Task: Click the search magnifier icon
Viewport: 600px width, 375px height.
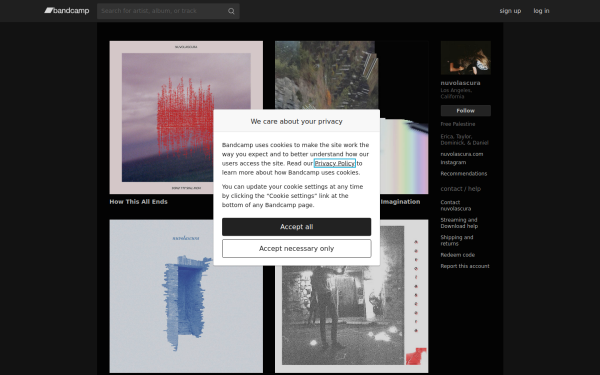Action: click(x=231, y=11)
